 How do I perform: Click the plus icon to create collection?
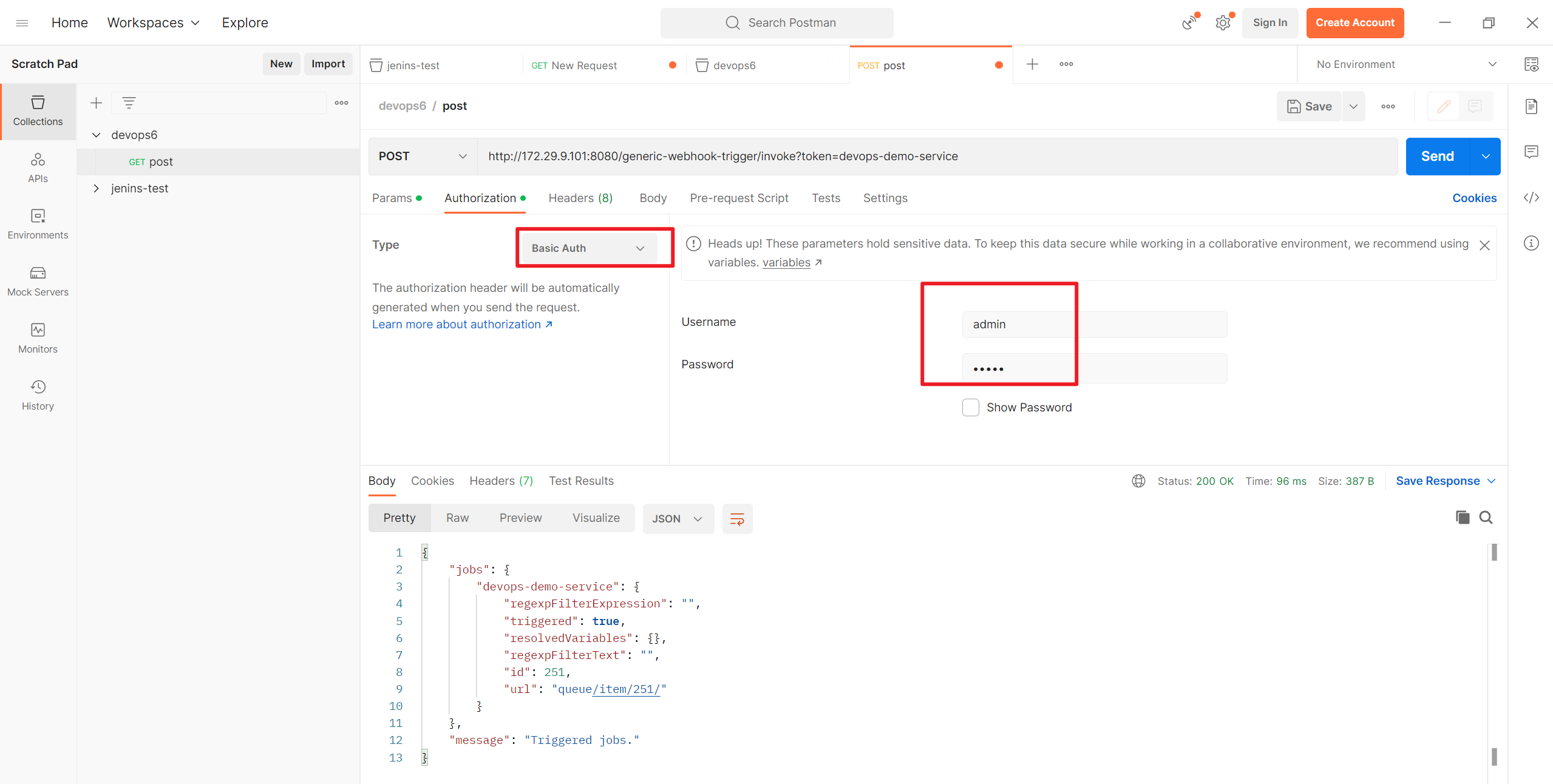click(96, 103)
